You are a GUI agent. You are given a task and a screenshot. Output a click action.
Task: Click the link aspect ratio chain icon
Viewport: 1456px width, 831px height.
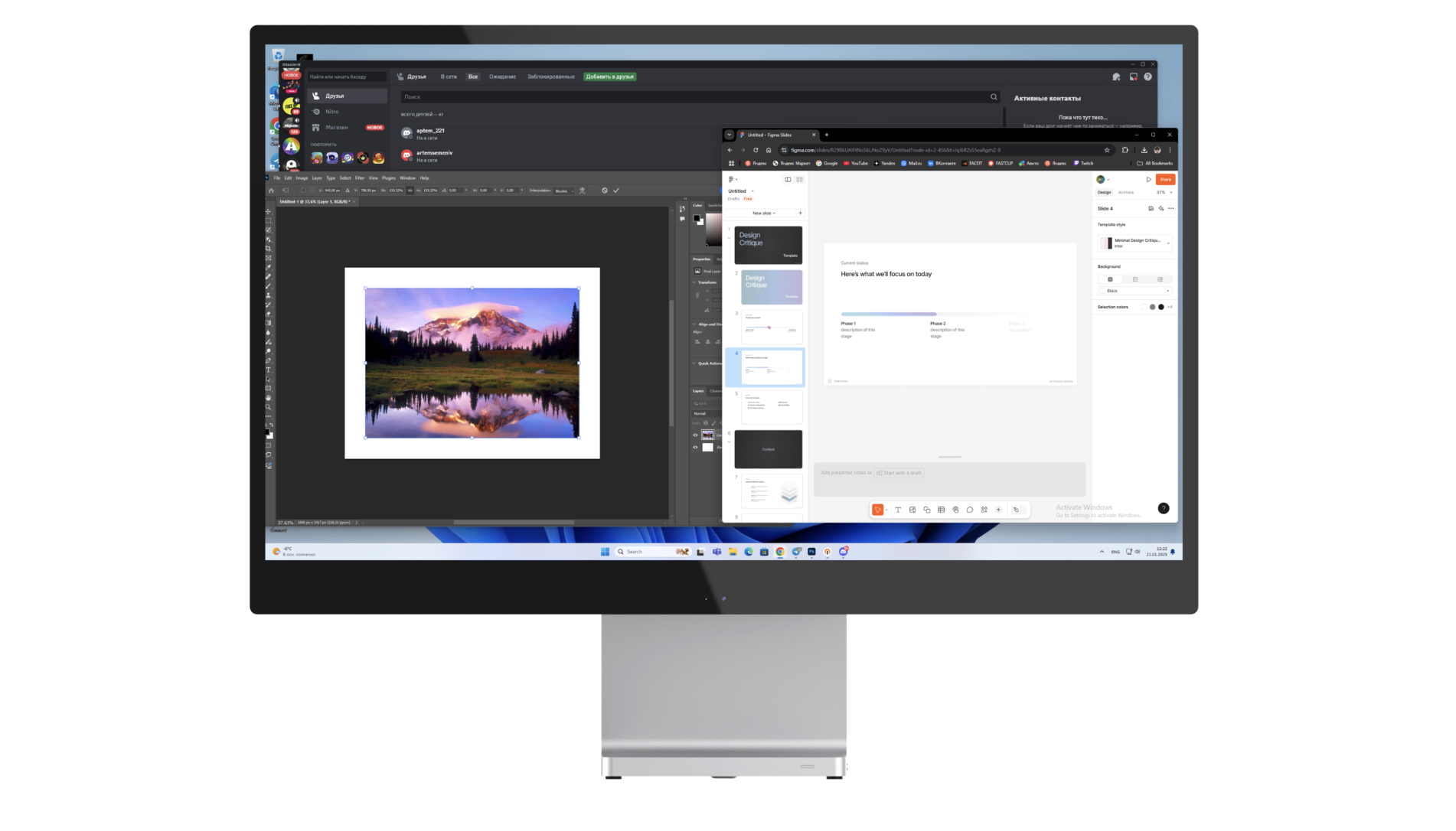[x=410, y=191]
